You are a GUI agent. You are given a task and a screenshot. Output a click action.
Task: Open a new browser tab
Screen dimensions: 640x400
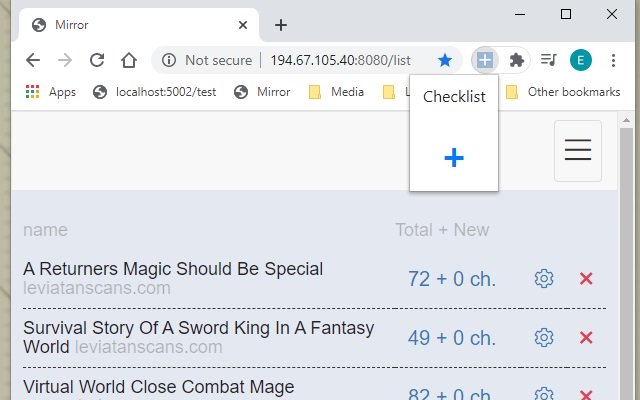281,25
